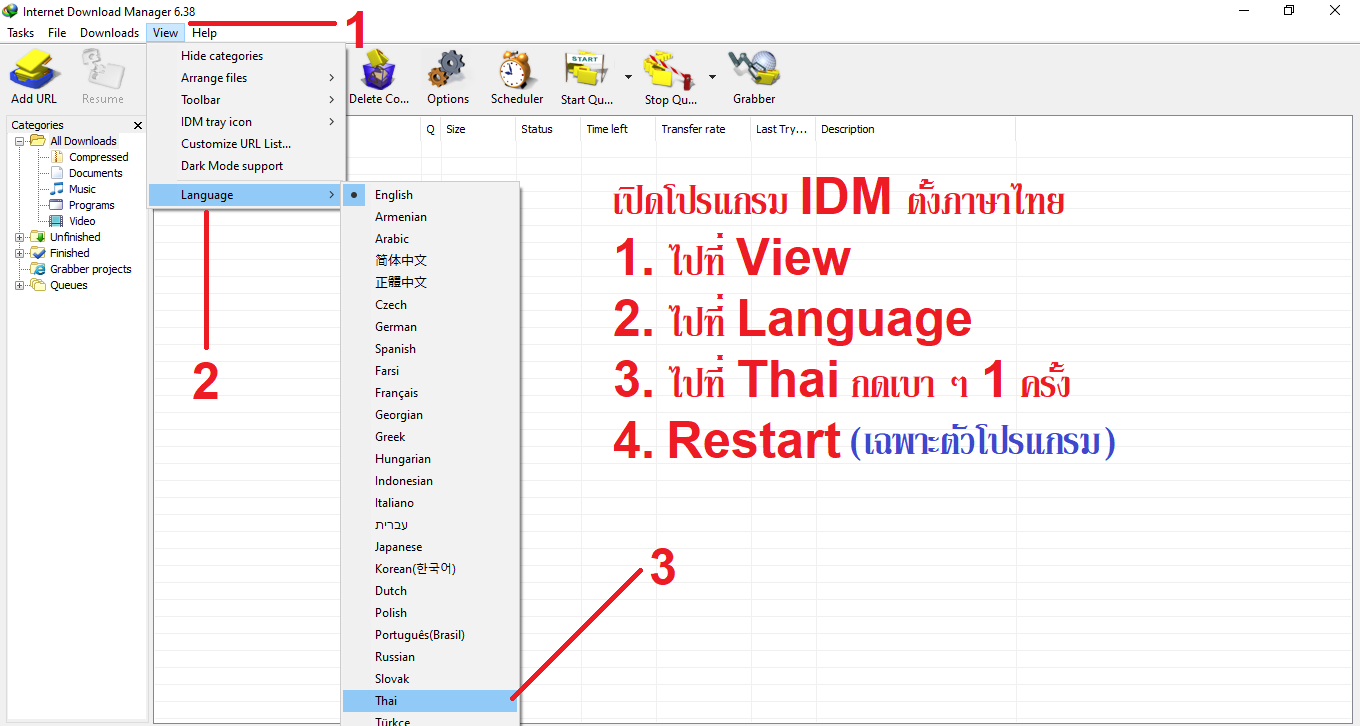
Task: Choose Dark Mode support
Action: pos(247,166)
